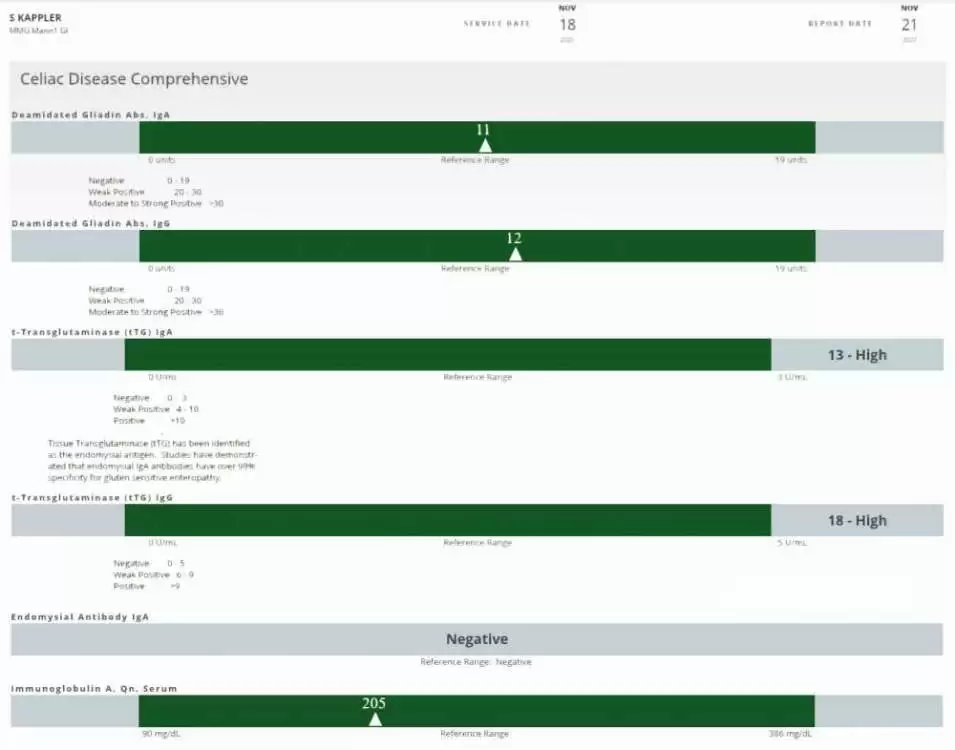Select the tissue transglutaminase explanatory note text
This screenshot has height=750, width=955.
(x=150, y=460)
